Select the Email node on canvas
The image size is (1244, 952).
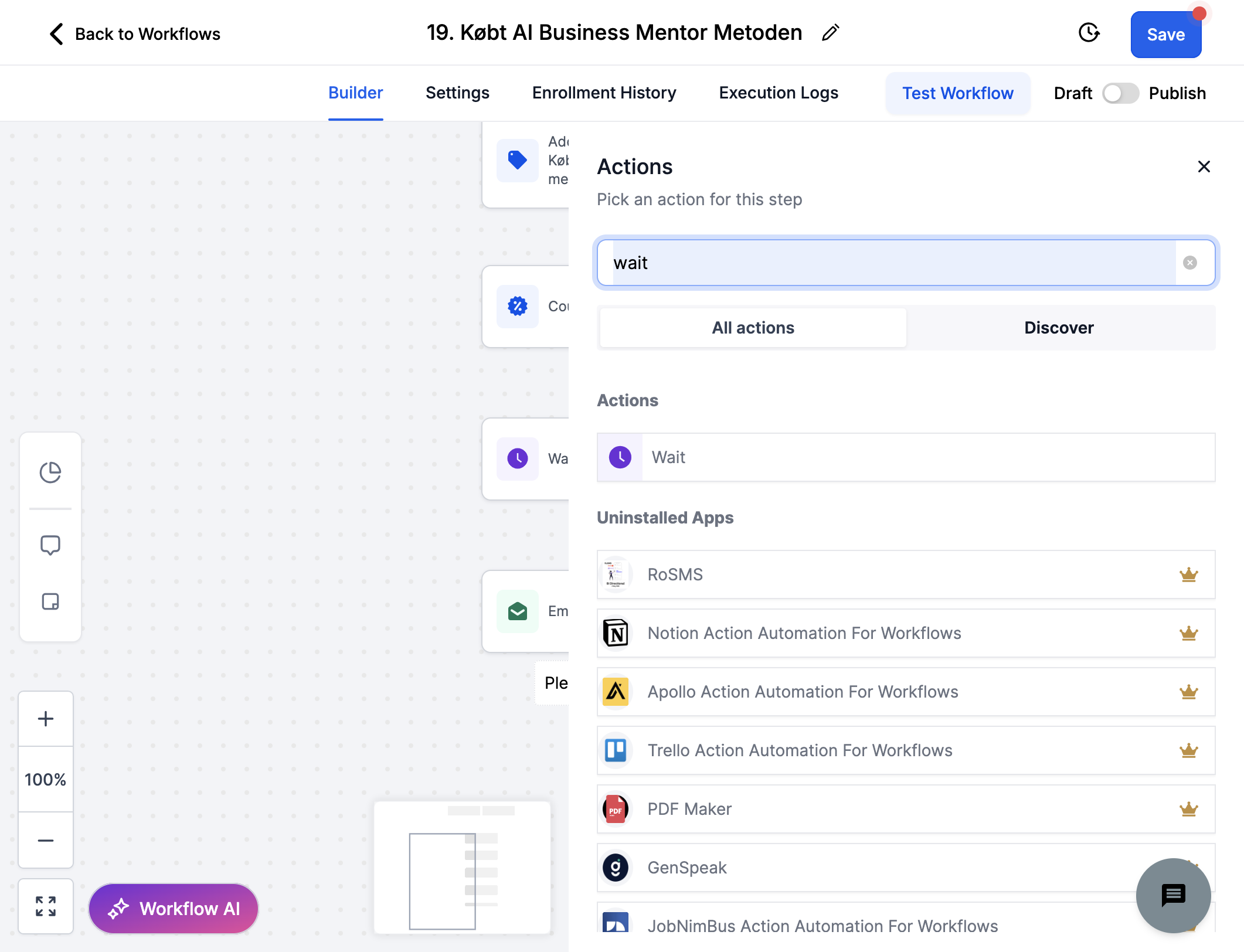click(x=526, y=611)
